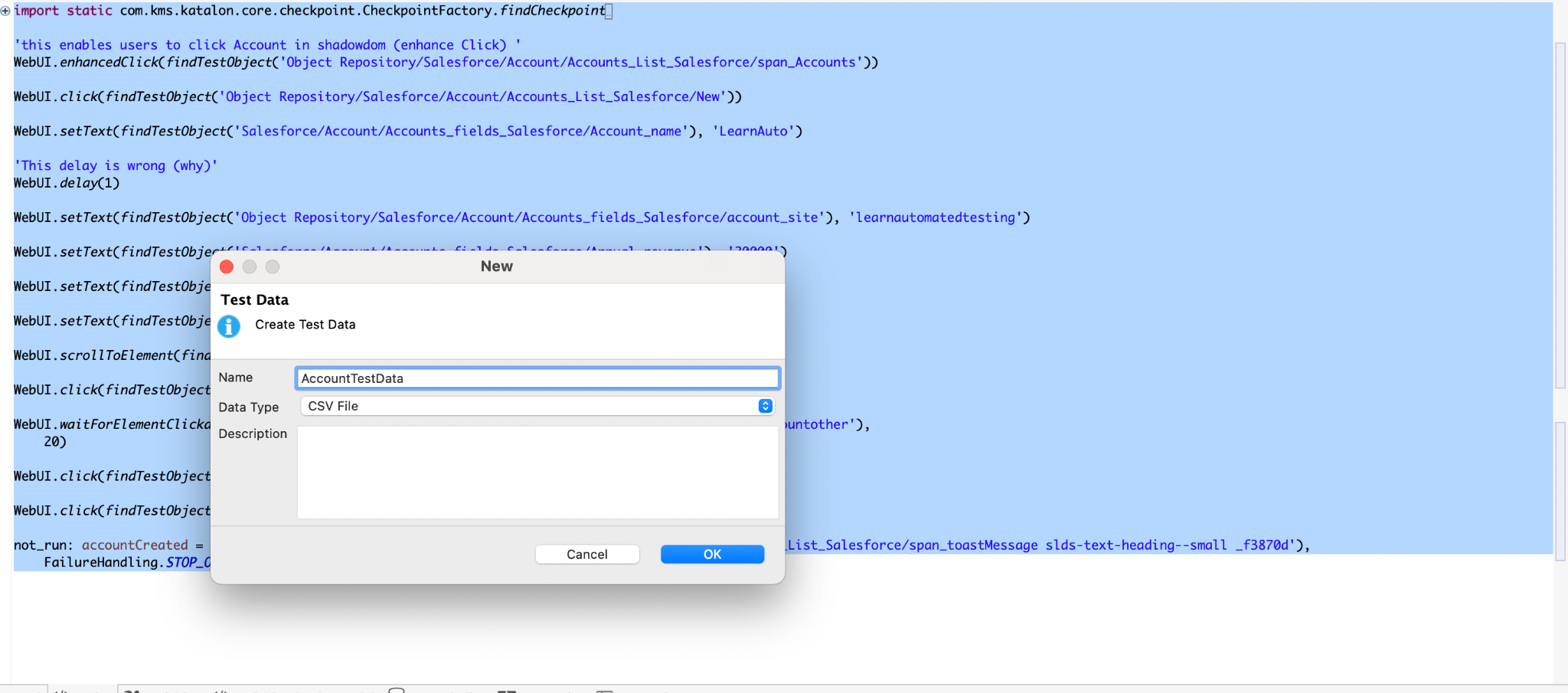Expand the folded import statements block
Viewport: 1568px width, 693px height.
point(5,11)
